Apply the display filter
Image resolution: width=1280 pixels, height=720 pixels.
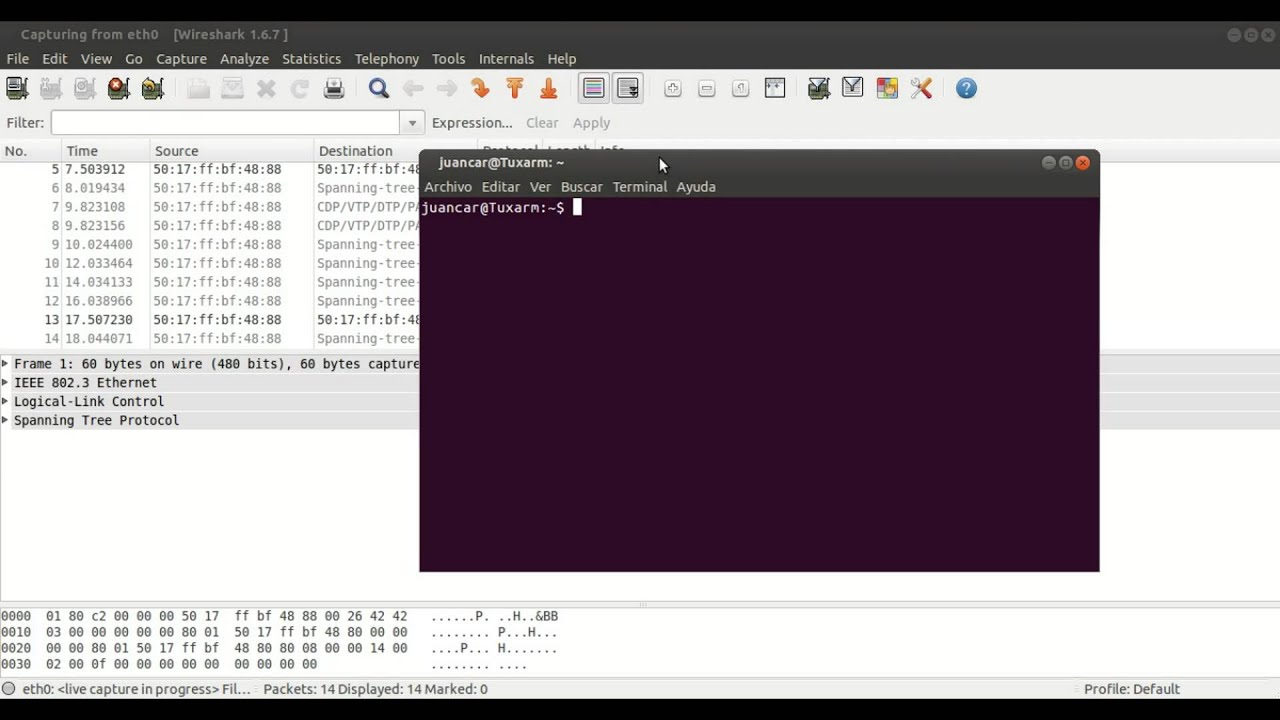tap(591, 123)
